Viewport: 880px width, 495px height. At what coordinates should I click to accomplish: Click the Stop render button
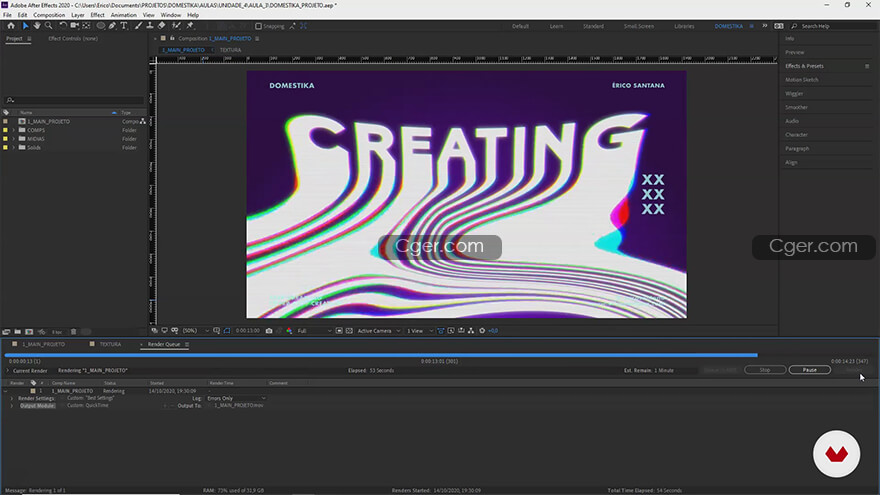click(765, 370)
